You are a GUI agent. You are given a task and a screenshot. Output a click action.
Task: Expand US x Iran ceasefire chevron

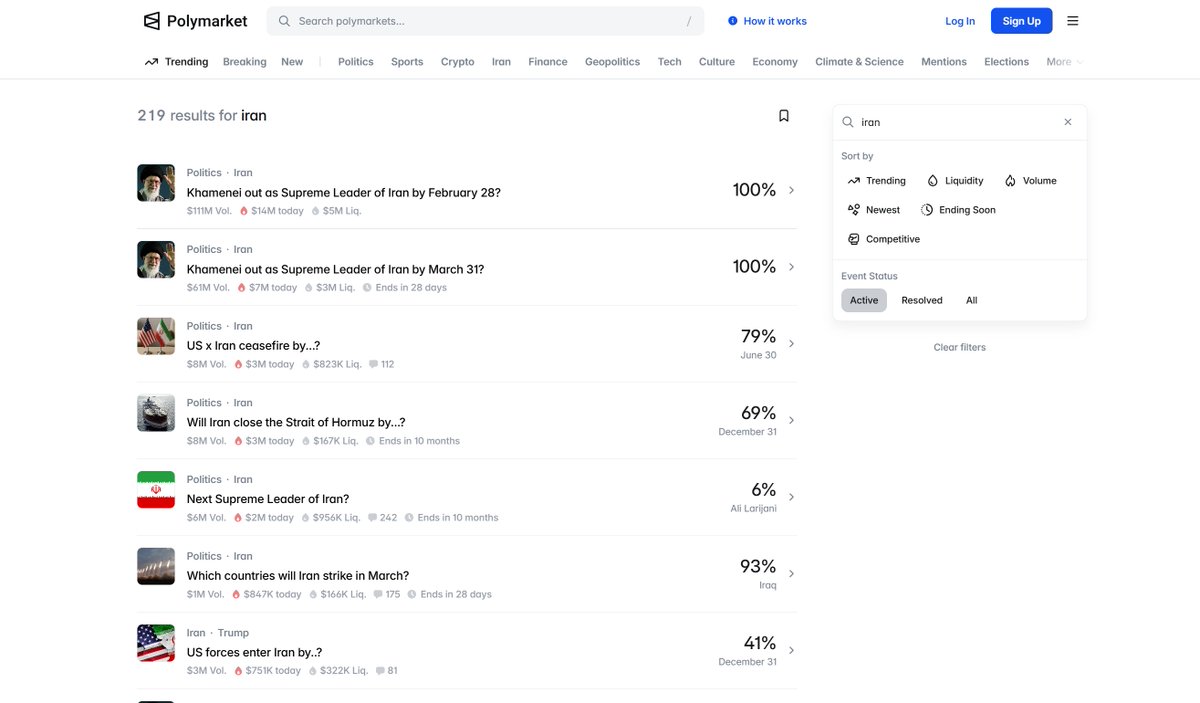click(791, 343)
